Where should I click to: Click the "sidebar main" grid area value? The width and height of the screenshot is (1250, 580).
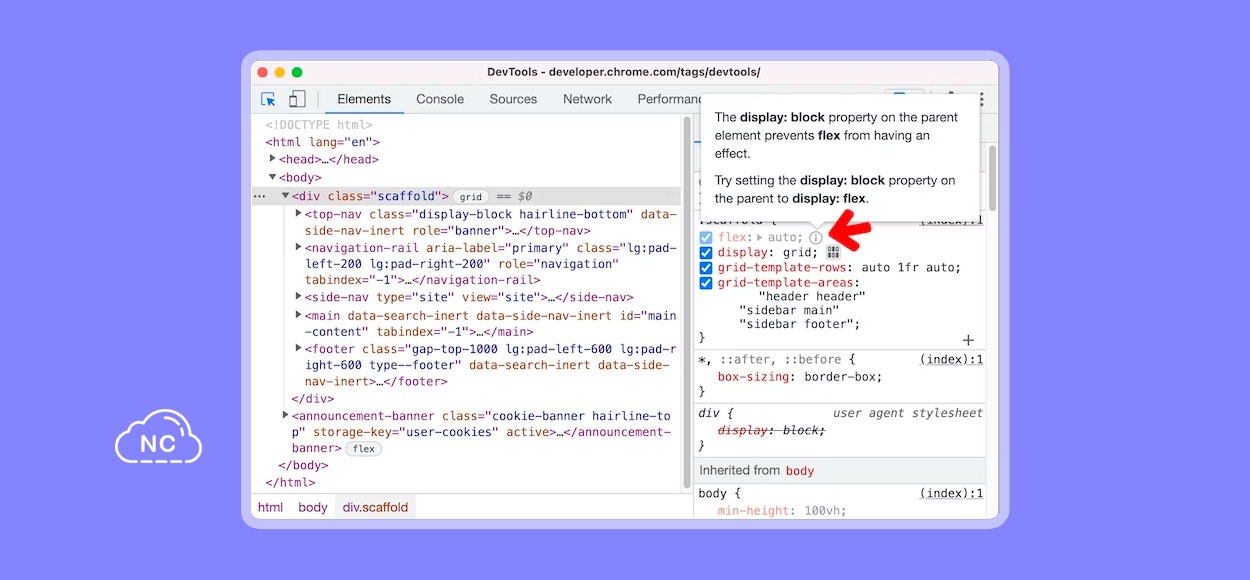tap(788, 310)
